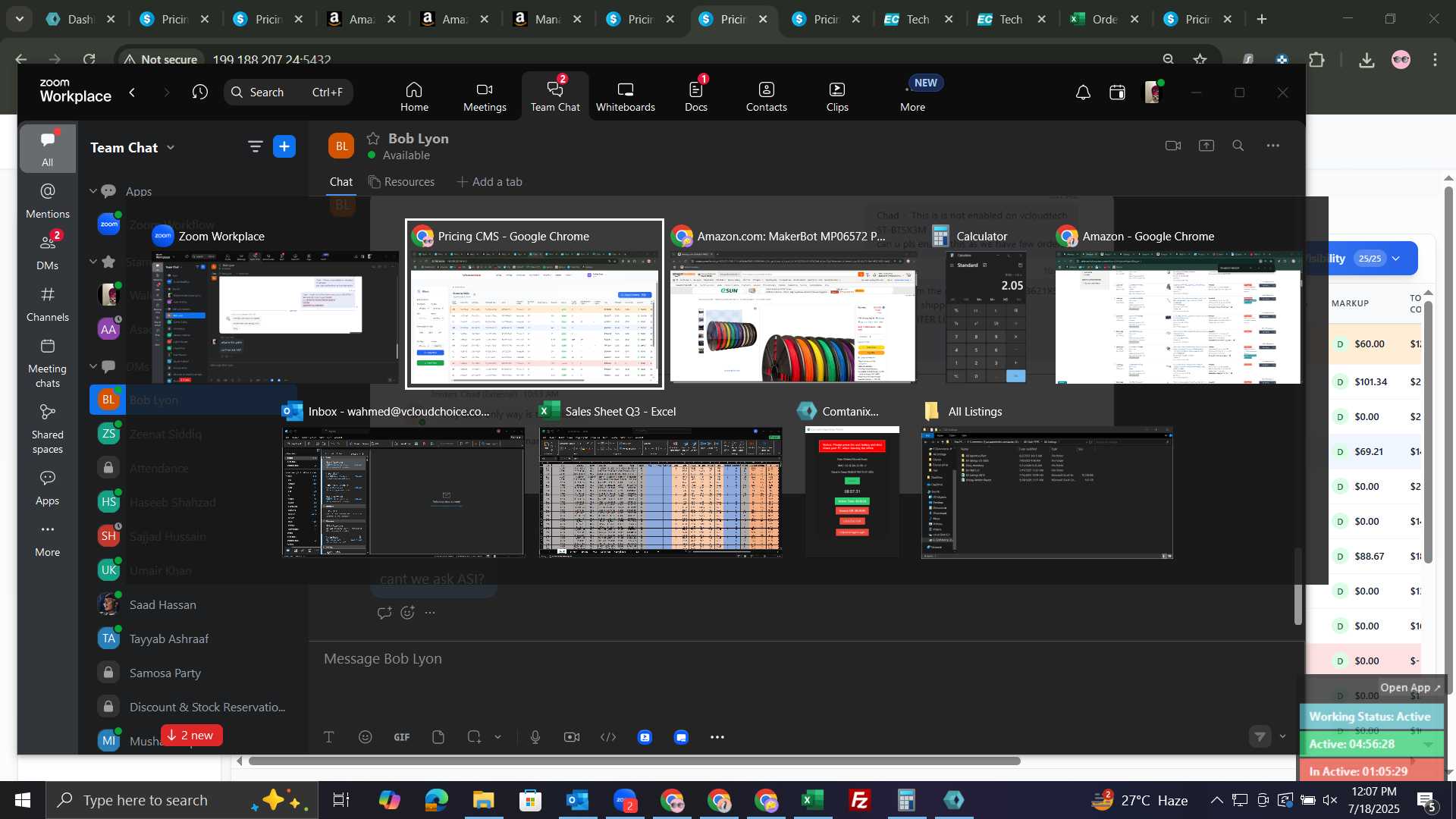The image size is (1456, 819).
Task: Click the Zoom search box
Action: (288, 93)
